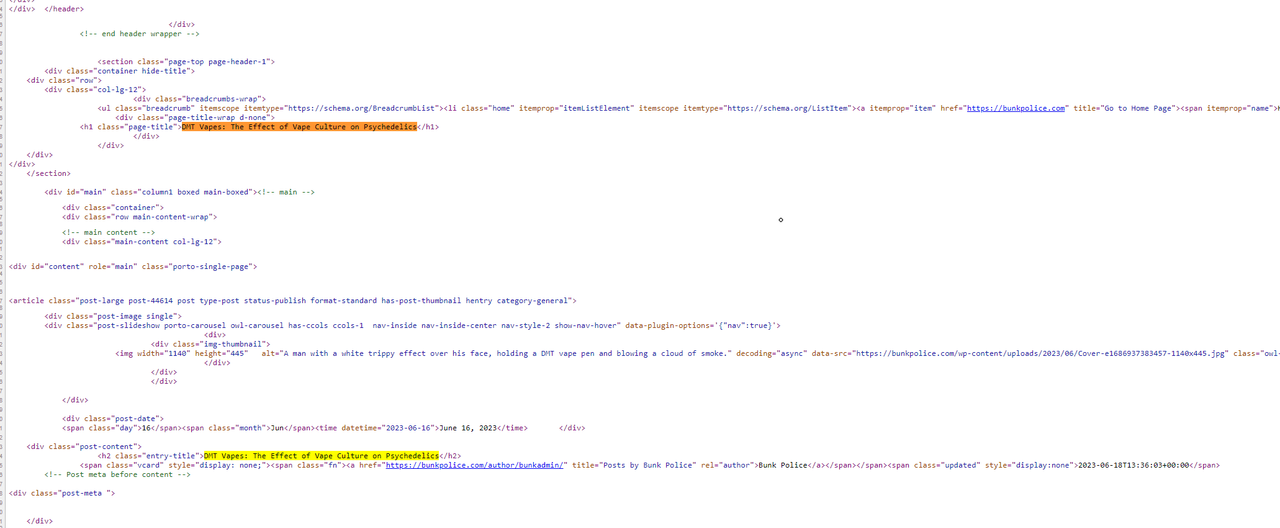Open the bunkpolice.com/author/bunkadmin/ link
The height and width of the screenshot is (528, 1280).
coord(476,465)
